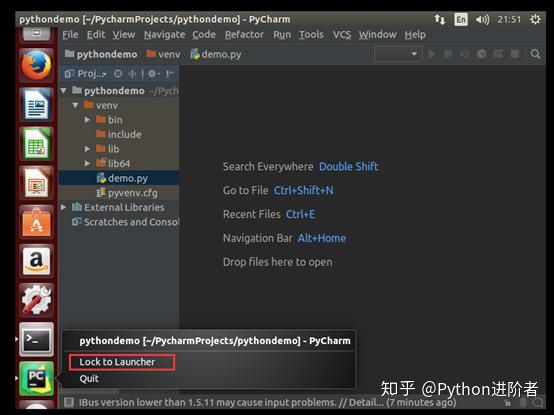The width and height of the screenshot is (554, 415).
Task: Launch LibreOffice Impress from dock
Action: pos(36,183)
